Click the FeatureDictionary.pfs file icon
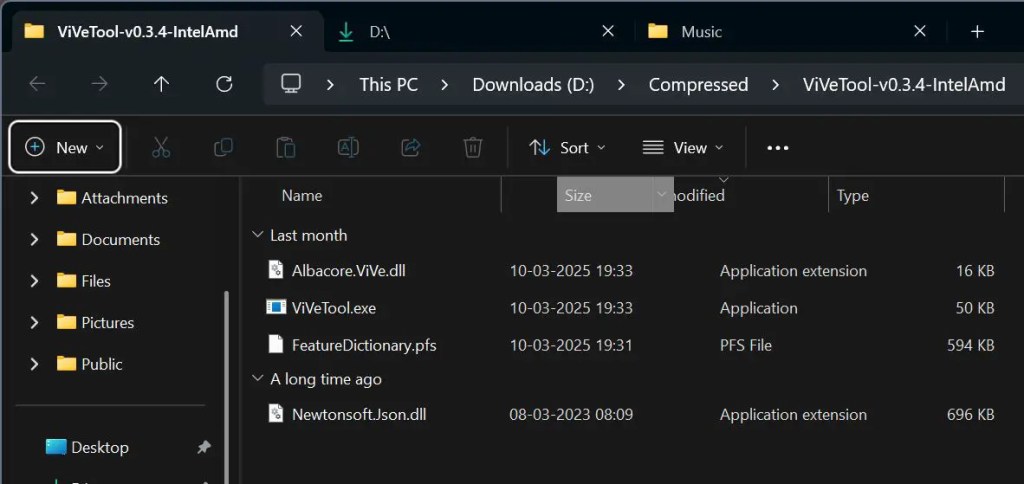 [276, 344]
